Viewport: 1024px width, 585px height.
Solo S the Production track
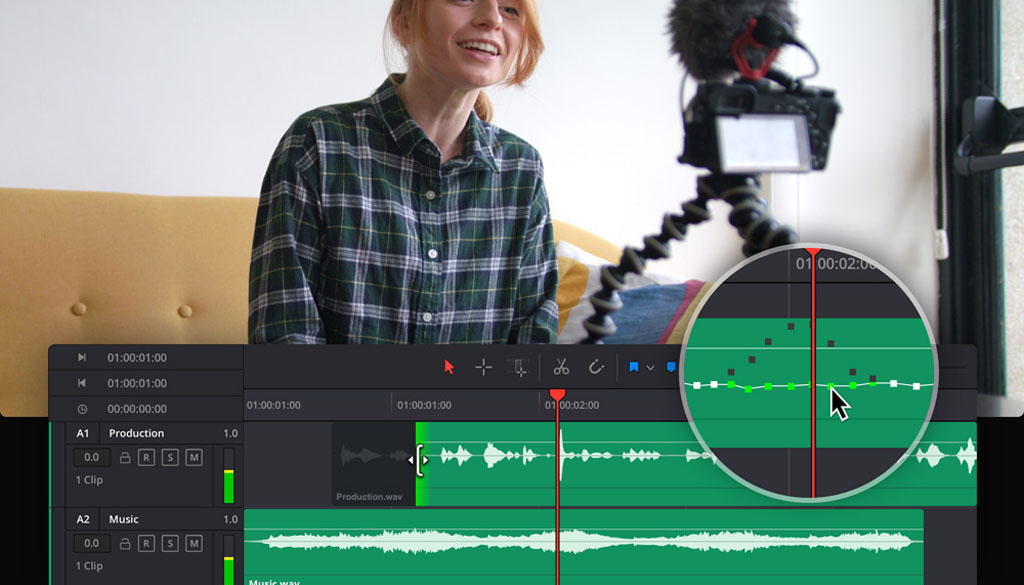click(x=170, y=457)
